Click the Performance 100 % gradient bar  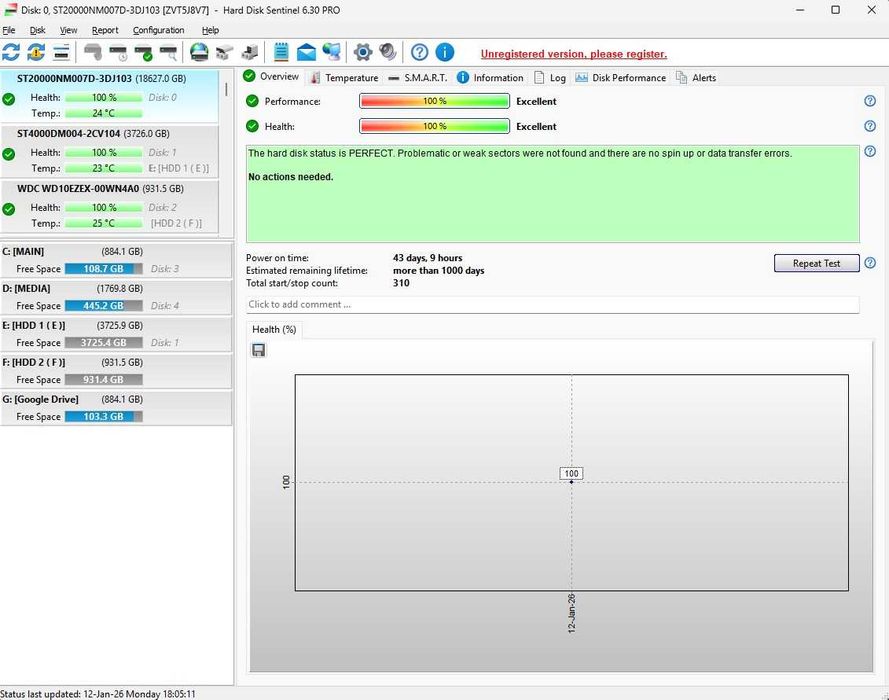tap(434, 101)
